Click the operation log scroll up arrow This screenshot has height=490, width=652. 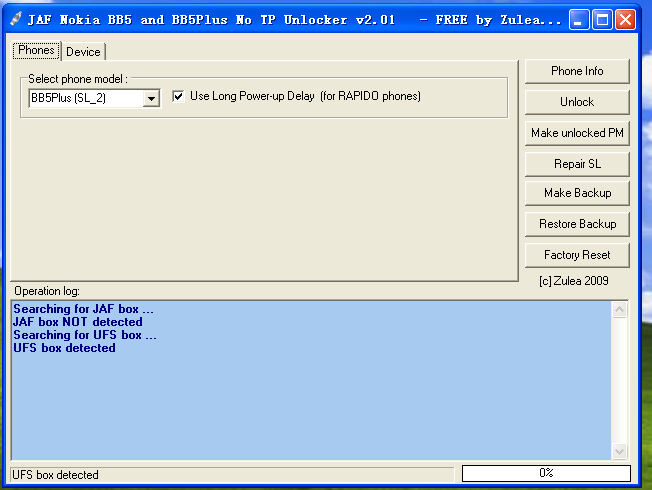[x=619, y=309]
